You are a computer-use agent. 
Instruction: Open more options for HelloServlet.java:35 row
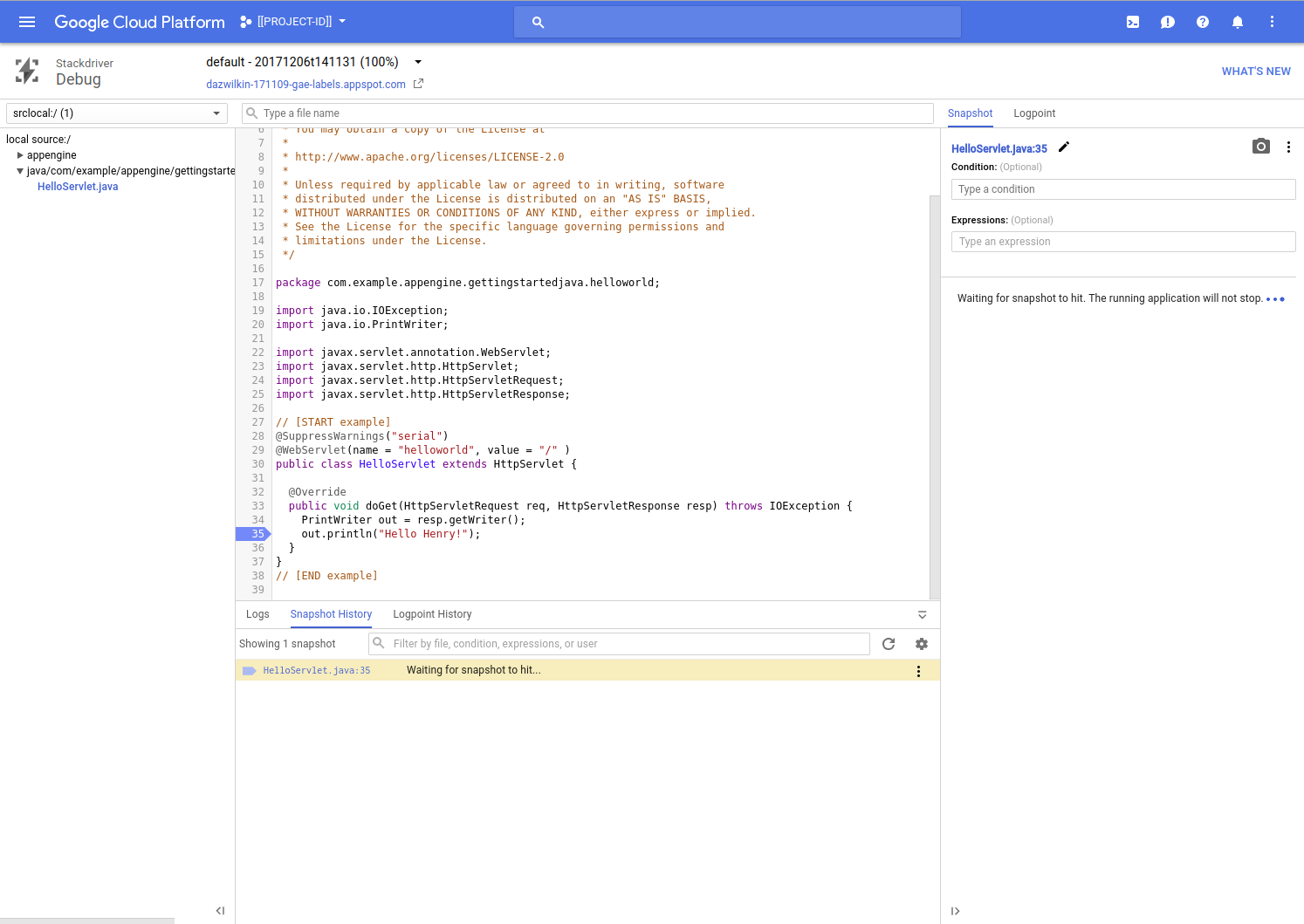pyautogui.click(x=918, y=671)
